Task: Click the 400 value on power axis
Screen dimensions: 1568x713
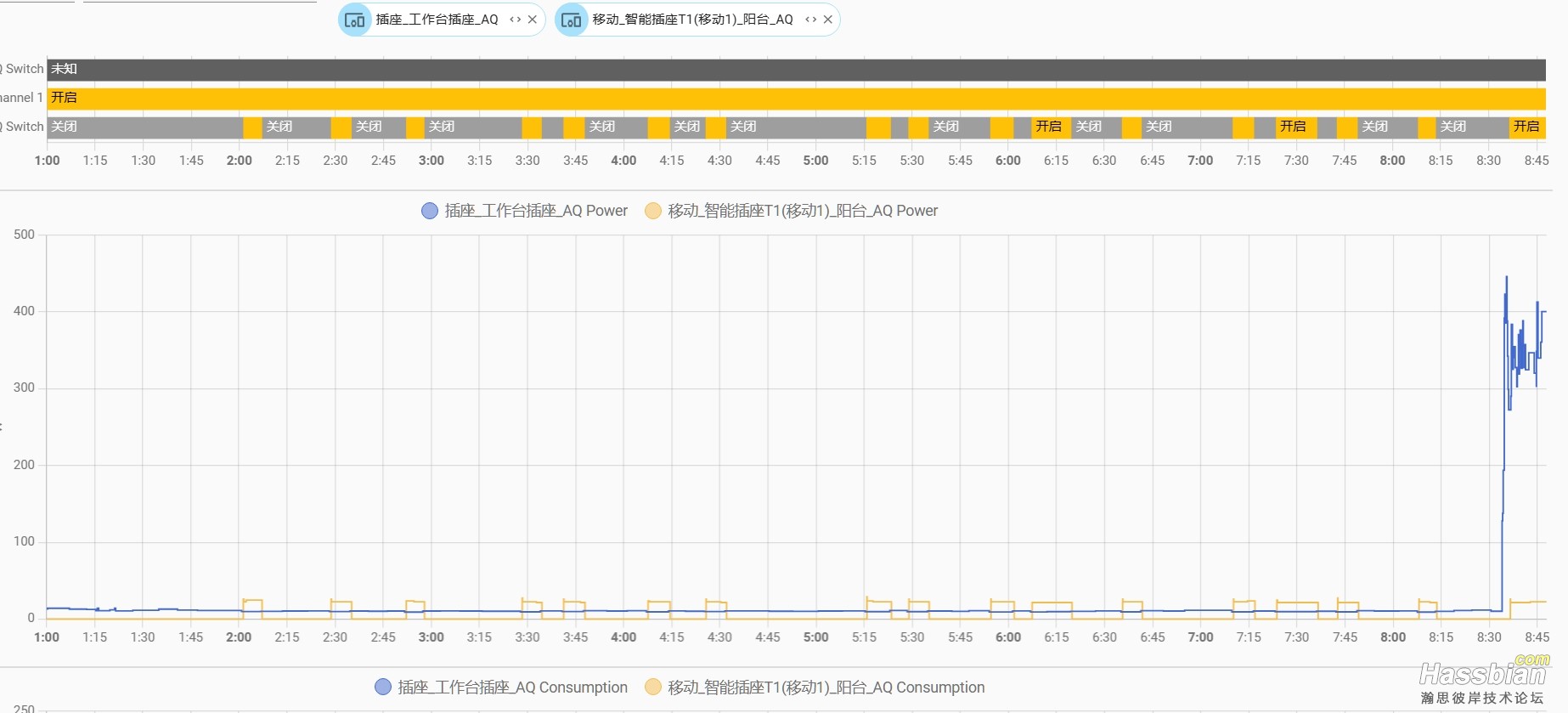Action: click(24, 311)
